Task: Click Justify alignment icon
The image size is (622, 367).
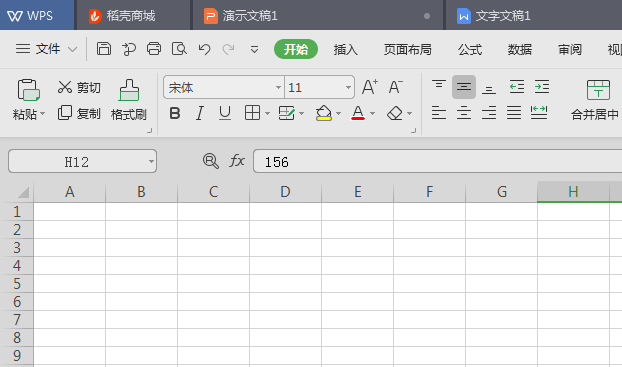Action: [x=514, y=113]
